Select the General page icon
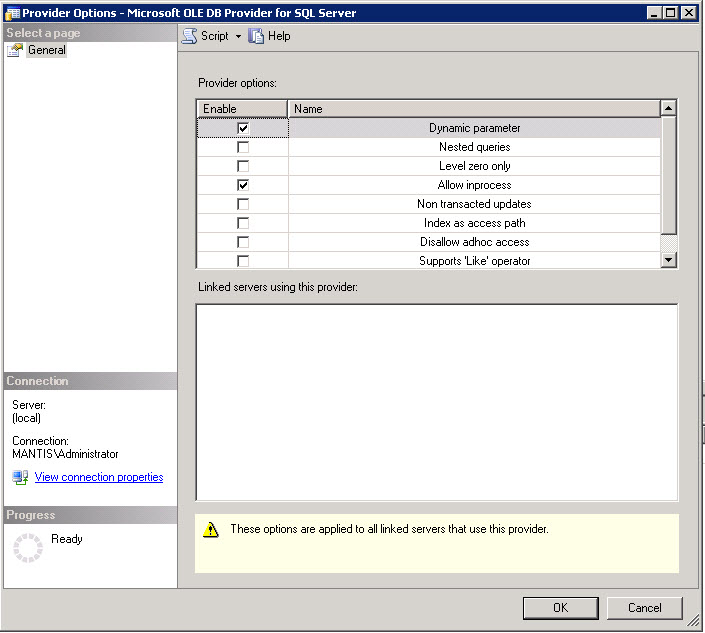 click(15, 50)
